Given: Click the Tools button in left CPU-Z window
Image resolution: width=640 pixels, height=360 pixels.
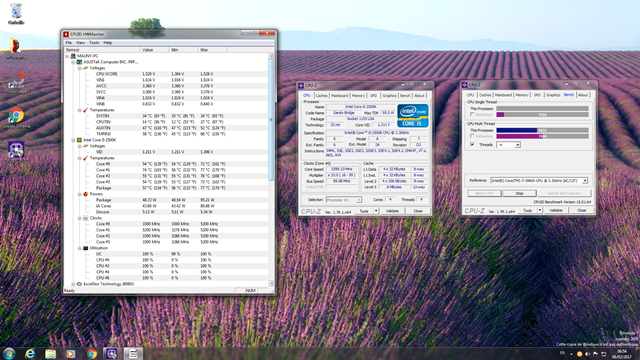Looking at the screenshot, I should point(364,211).
